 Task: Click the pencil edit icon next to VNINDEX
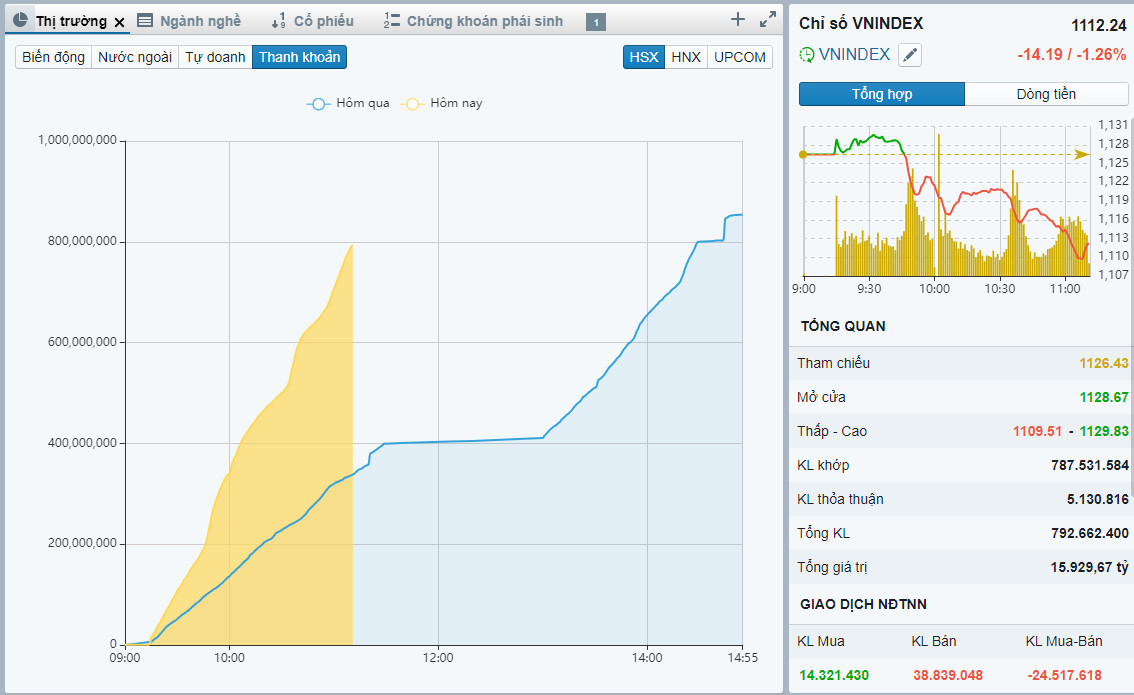tap(909, 56)
